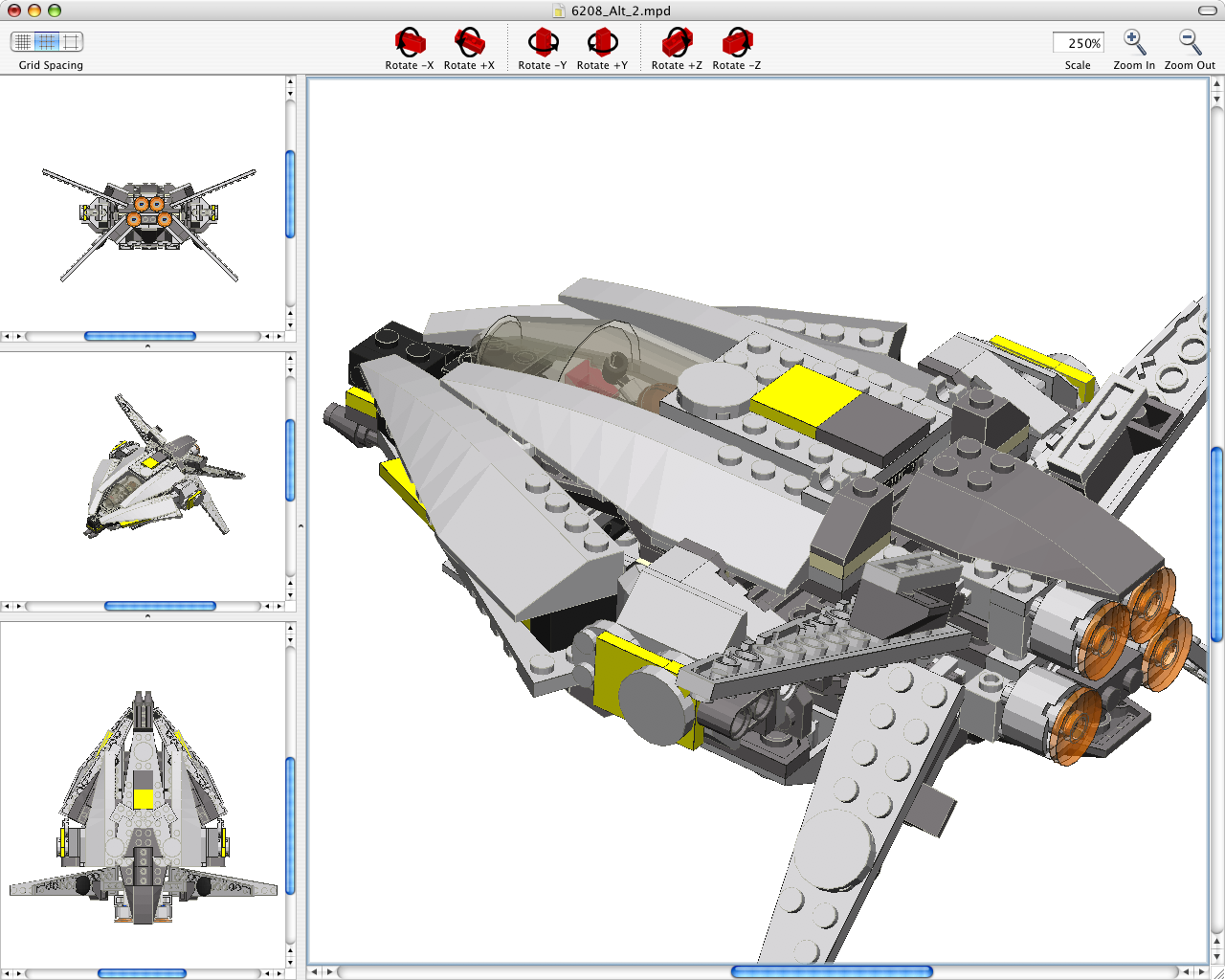Switch to fine grid spacing
The height and width of the screenshot is (980, 1225).
22,41
